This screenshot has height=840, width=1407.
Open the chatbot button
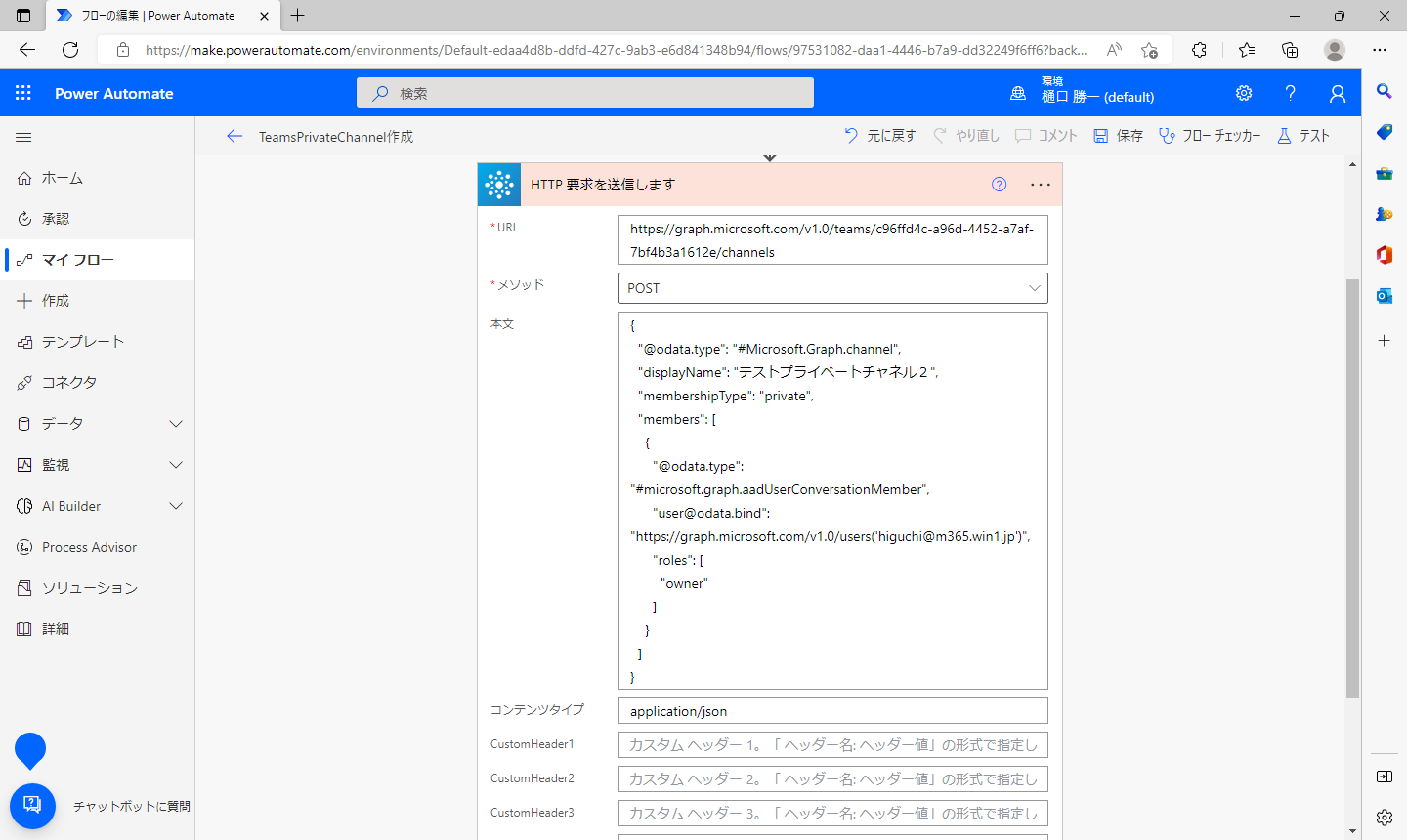coord(32,806)
